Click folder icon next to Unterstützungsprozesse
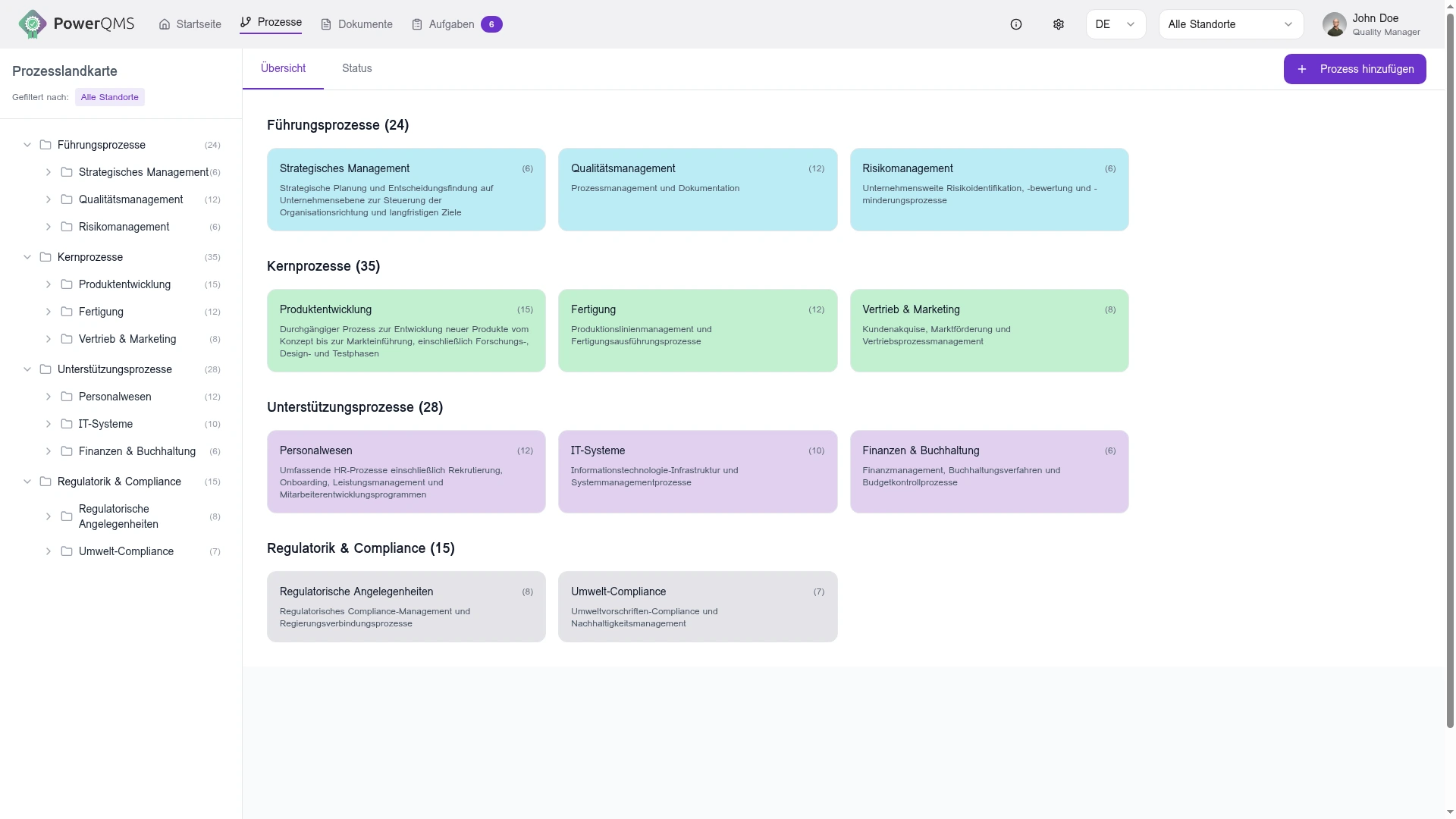 point(45,369)
